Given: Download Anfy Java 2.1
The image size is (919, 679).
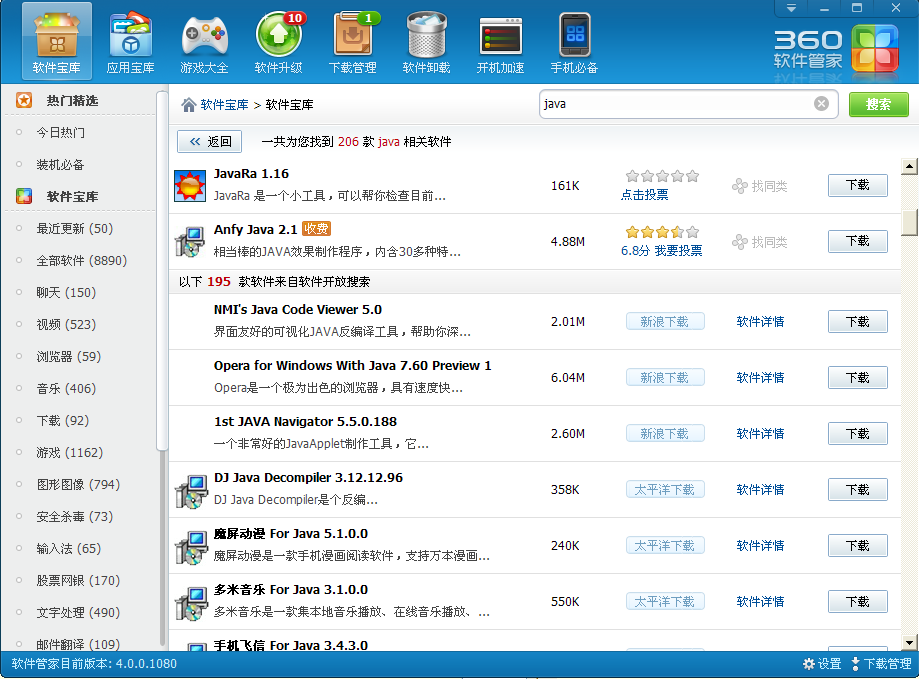Looking at the screenshot, I should point(857,241).
